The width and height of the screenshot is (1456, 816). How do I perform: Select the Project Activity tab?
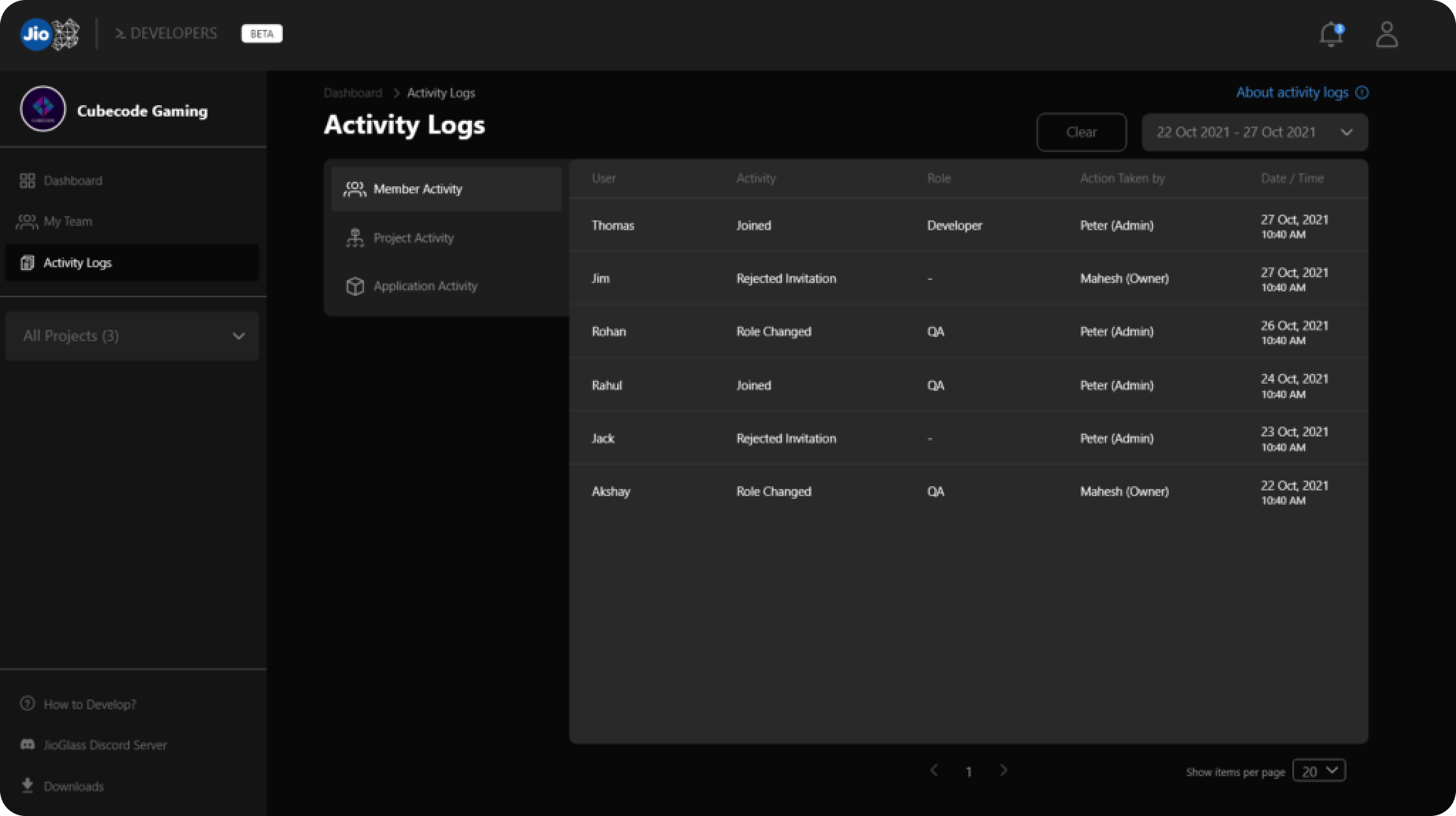(x=446, y=238)
